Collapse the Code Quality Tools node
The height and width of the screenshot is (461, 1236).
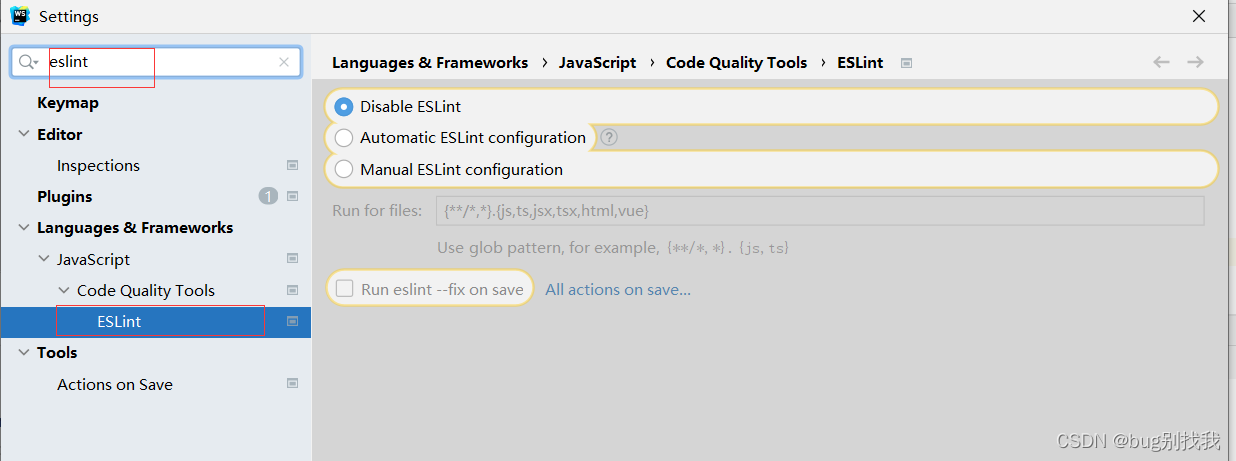[x=64, y=290]
